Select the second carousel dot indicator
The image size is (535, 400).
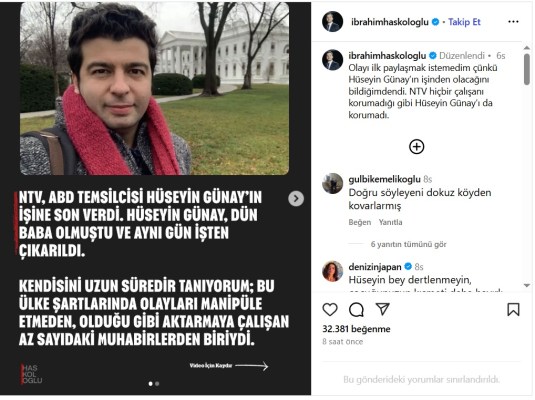157,384
